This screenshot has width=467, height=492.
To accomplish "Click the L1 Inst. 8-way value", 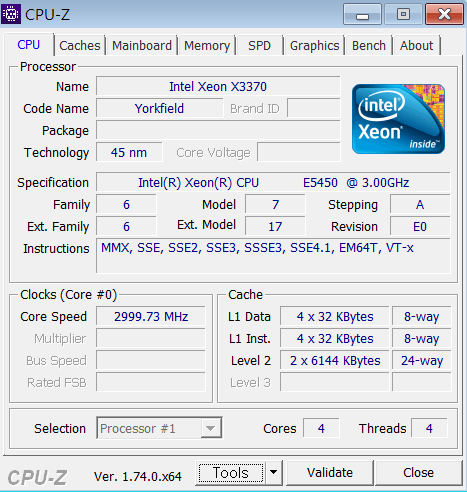I will coord(422,339).
